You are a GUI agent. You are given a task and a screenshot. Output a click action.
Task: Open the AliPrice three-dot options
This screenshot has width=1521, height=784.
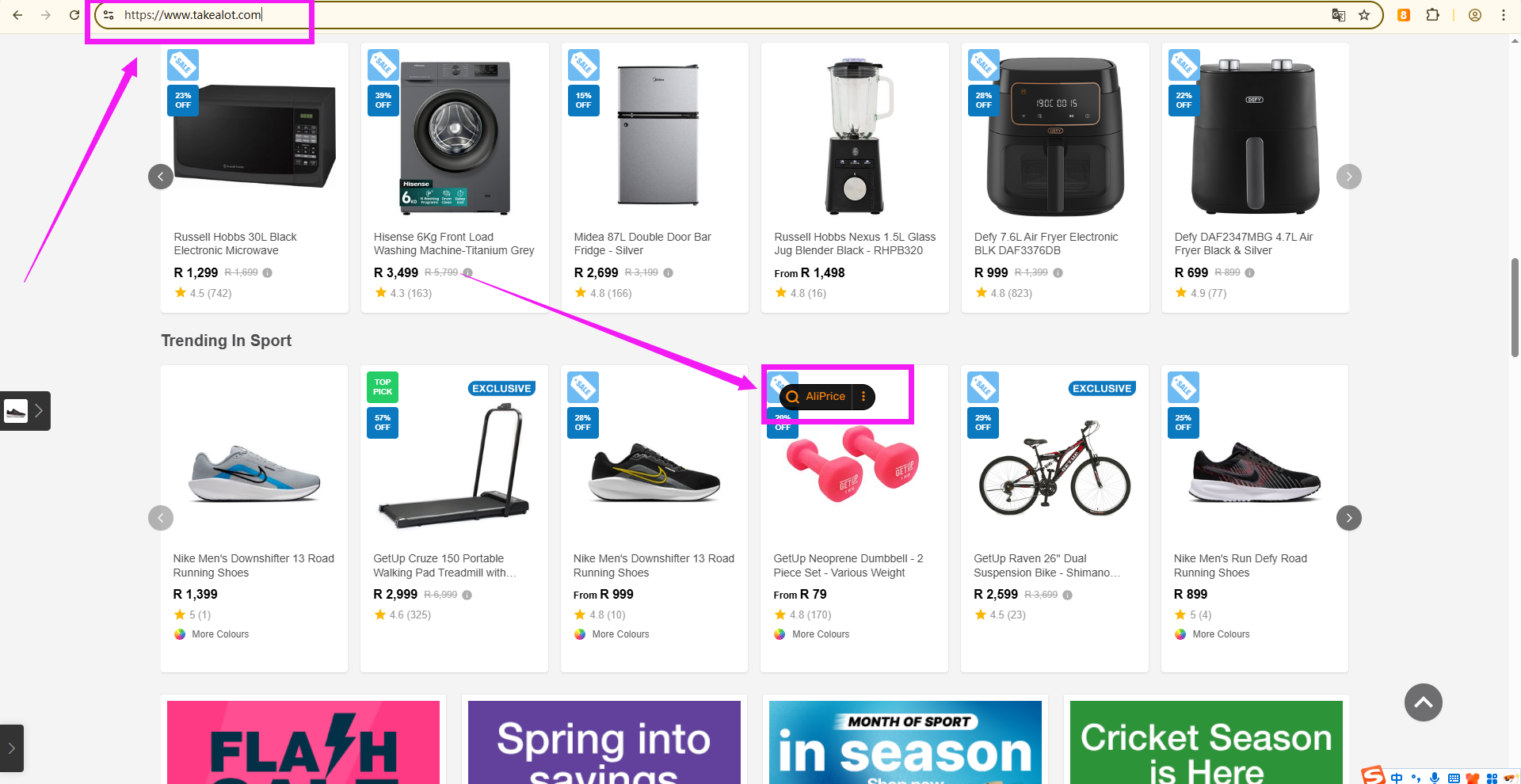tap(863, 397)
